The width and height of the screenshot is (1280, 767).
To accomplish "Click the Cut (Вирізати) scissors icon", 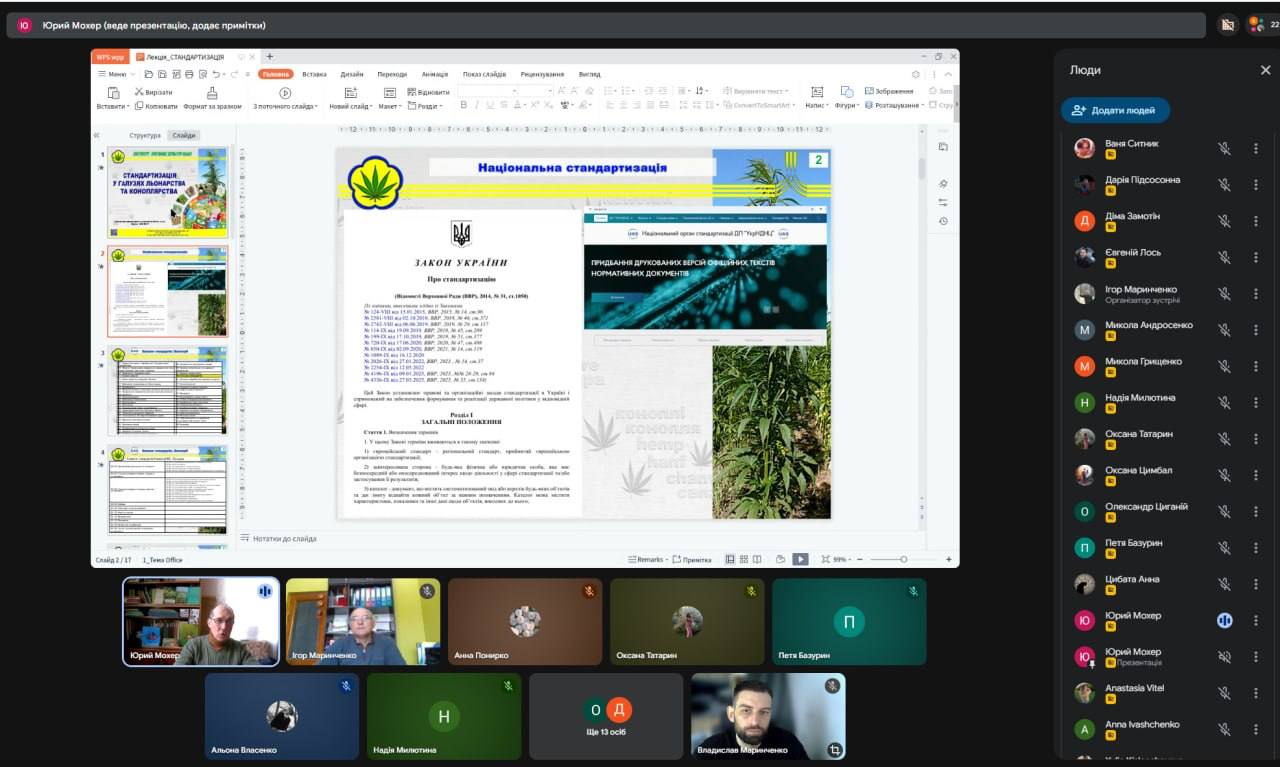I will tap(138, 92).
